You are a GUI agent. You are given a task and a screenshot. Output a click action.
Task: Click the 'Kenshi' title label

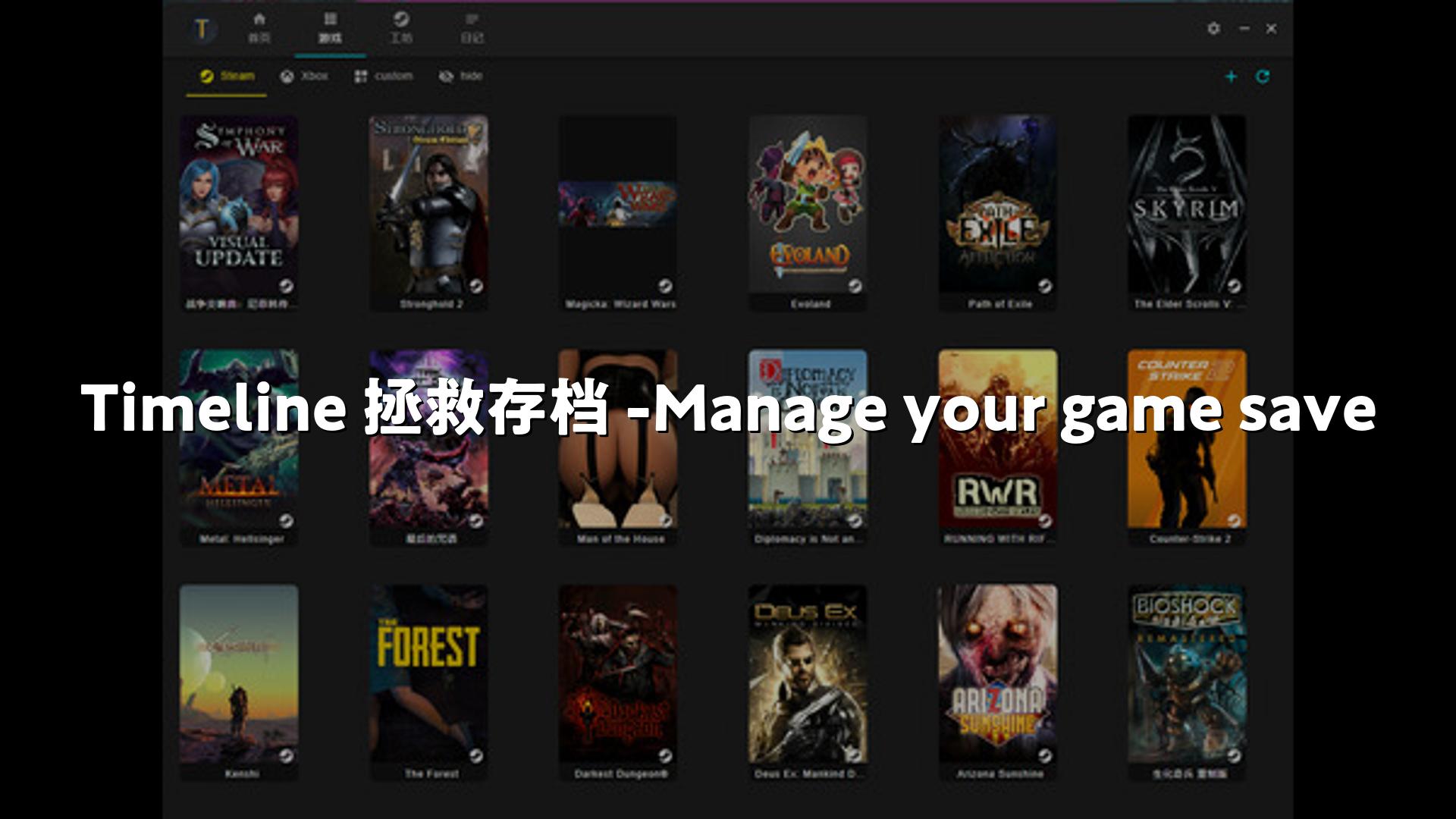[242, 774]
